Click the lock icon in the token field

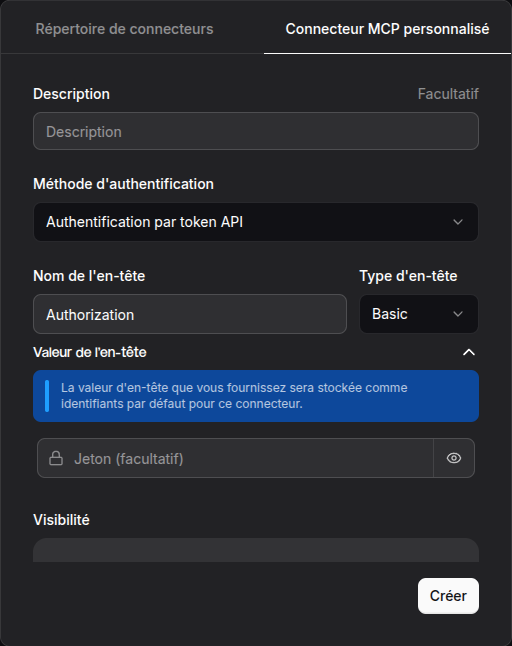[x=56, y=459]
